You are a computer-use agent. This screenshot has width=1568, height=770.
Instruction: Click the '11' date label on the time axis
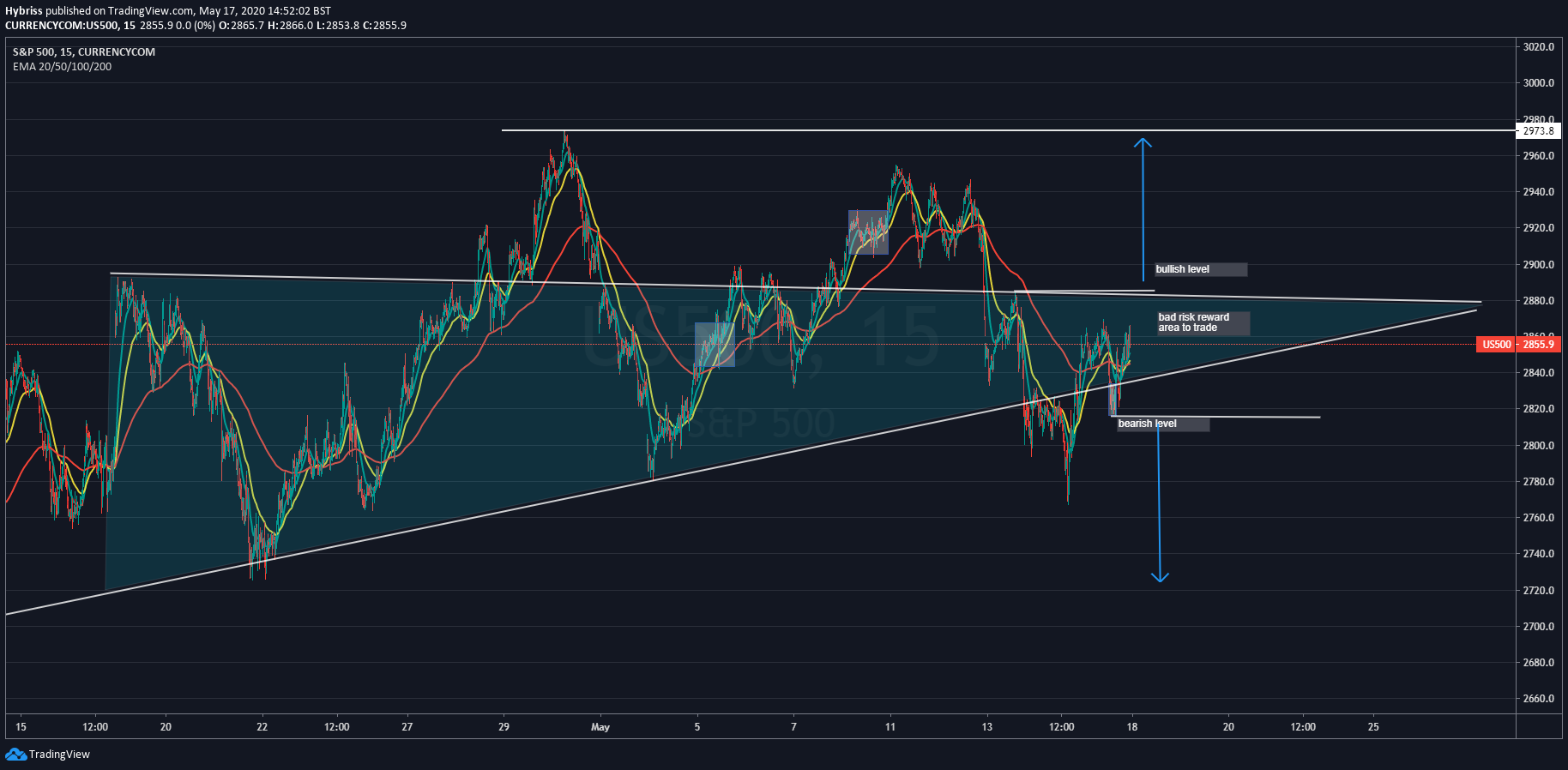click(890, 727)
